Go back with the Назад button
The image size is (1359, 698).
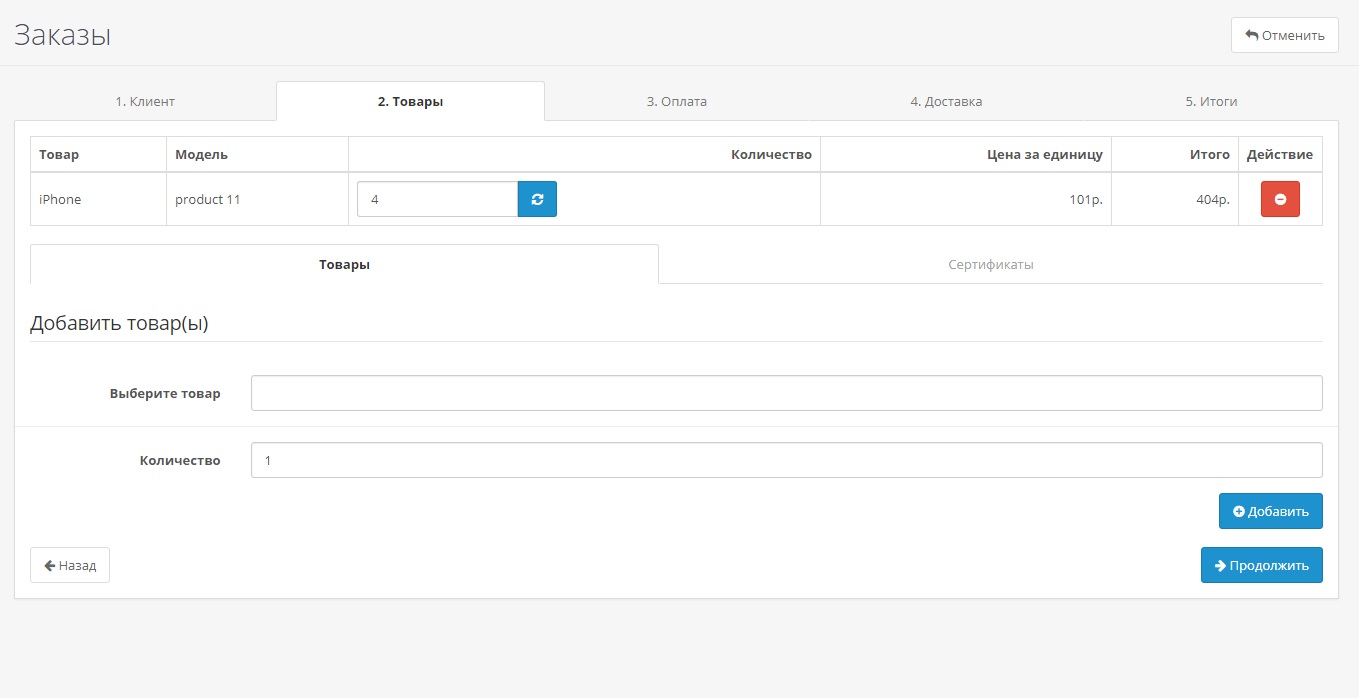pyautogui.click(x=70, y=565)
